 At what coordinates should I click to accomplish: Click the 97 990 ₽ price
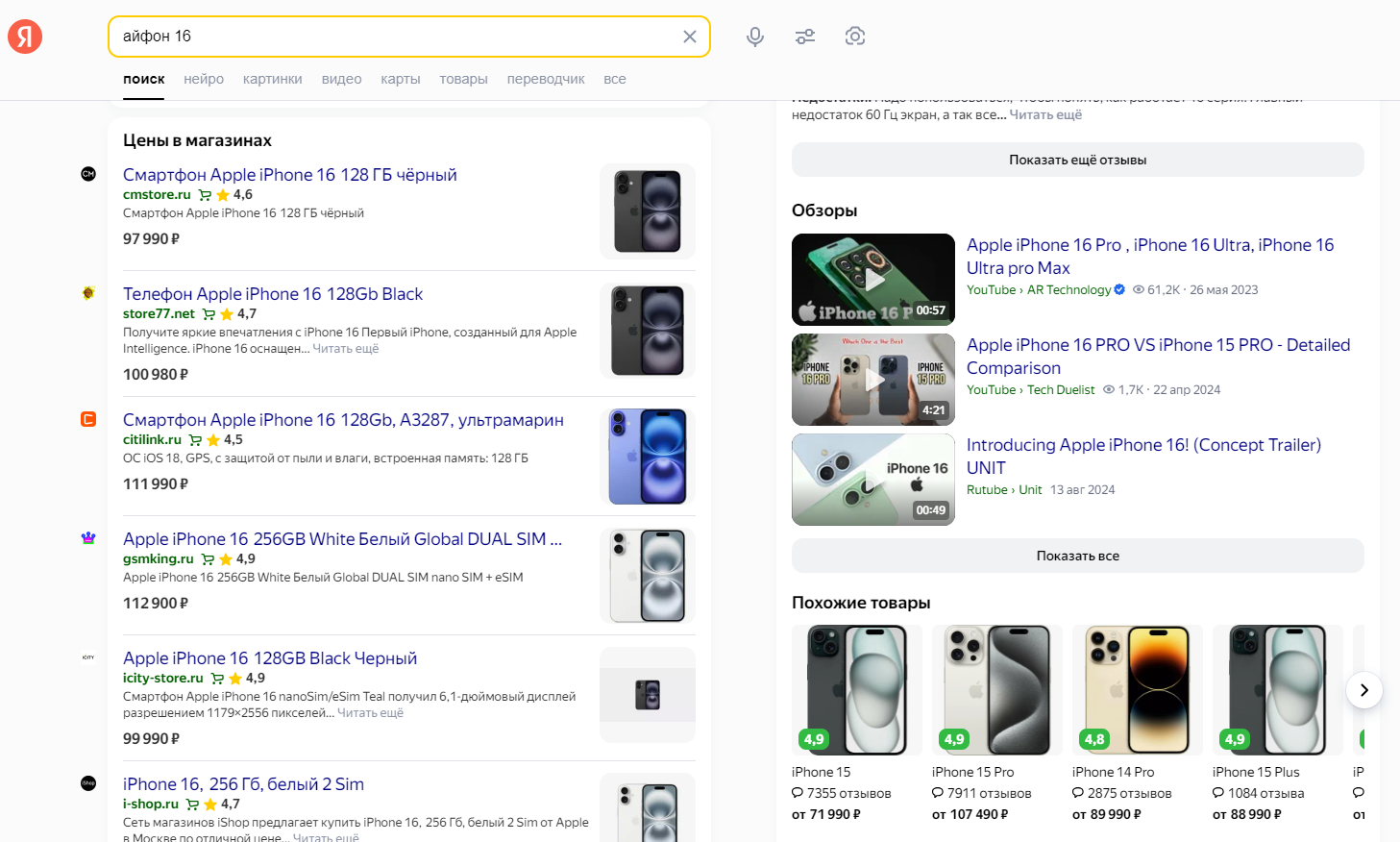click(x=151, y=238)
